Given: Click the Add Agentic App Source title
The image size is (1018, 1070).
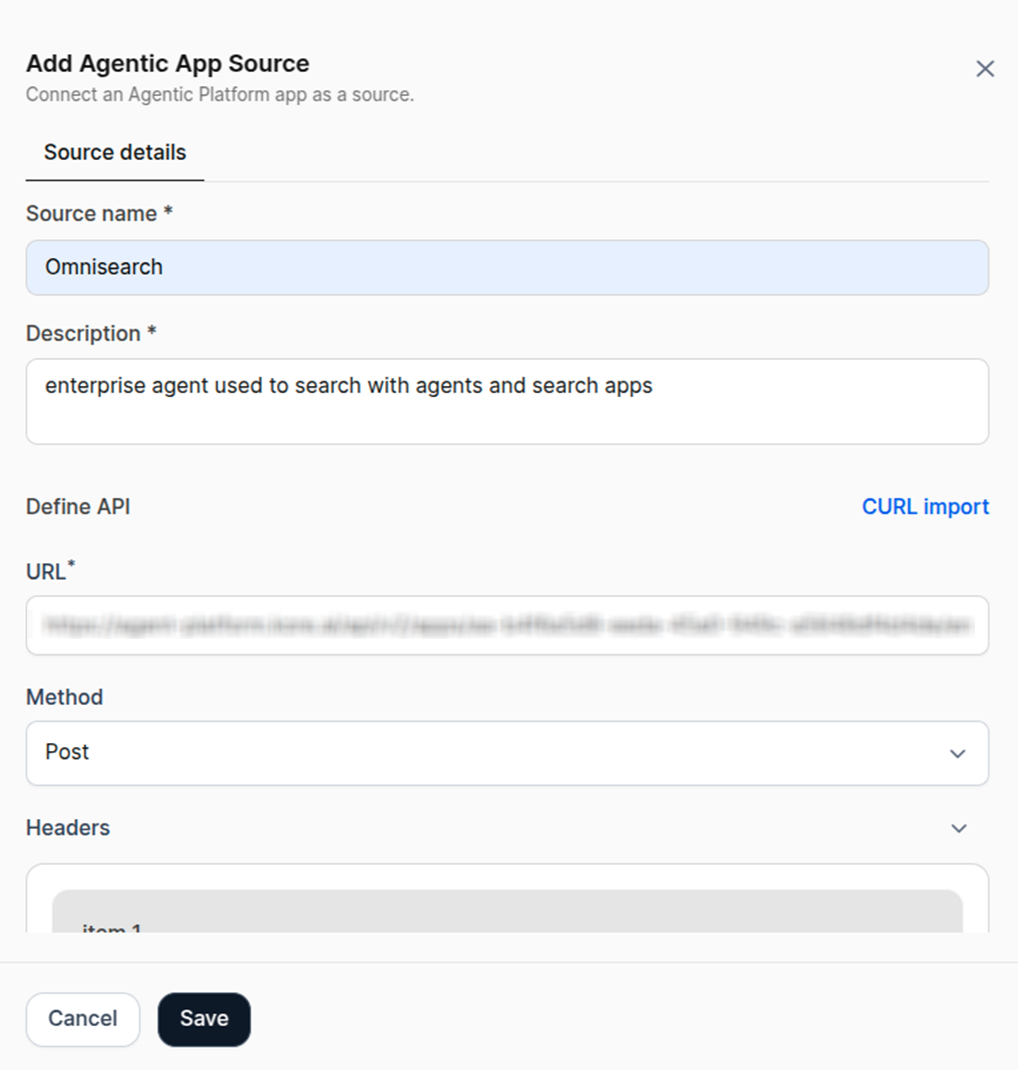Looking at the screenshot, I should click(167, 64).
